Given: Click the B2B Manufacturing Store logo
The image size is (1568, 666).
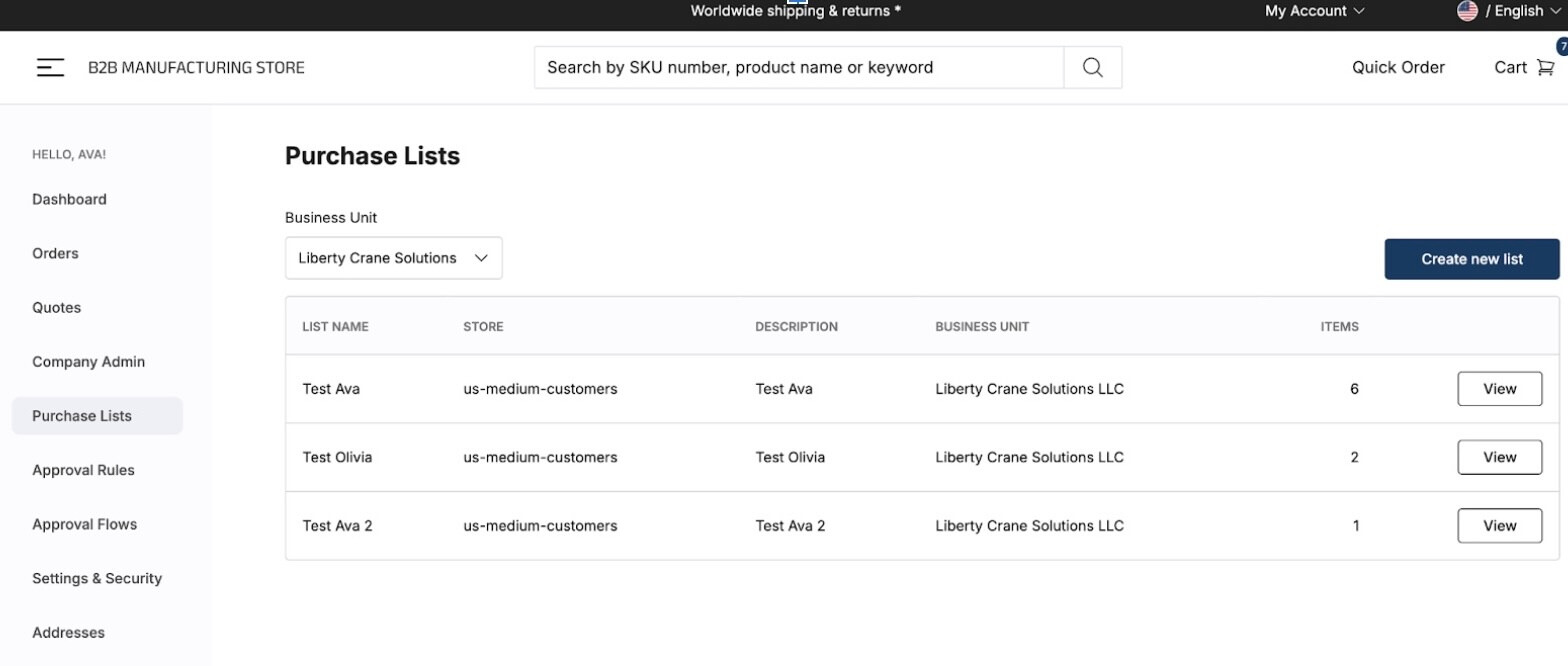Looking at the screenshot, I should point(196,68).
